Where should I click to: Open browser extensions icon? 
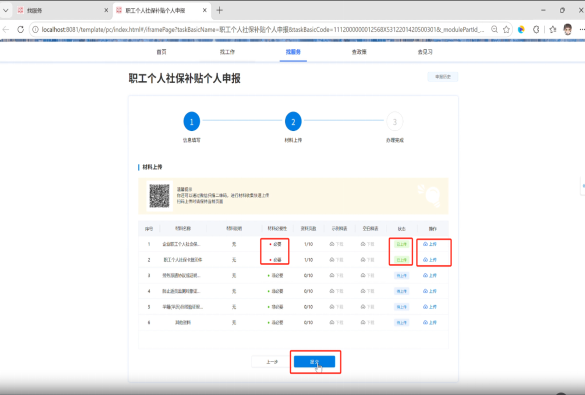(x=536, y=29)
